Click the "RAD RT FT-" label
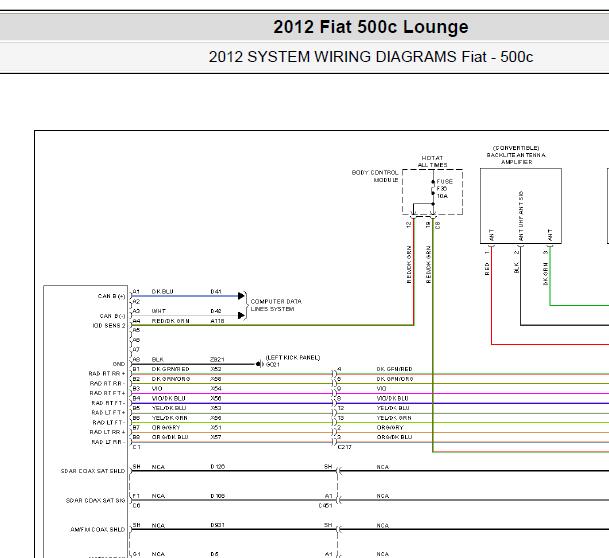The width and height of the screenshot is (609, 558). [108, 403]
